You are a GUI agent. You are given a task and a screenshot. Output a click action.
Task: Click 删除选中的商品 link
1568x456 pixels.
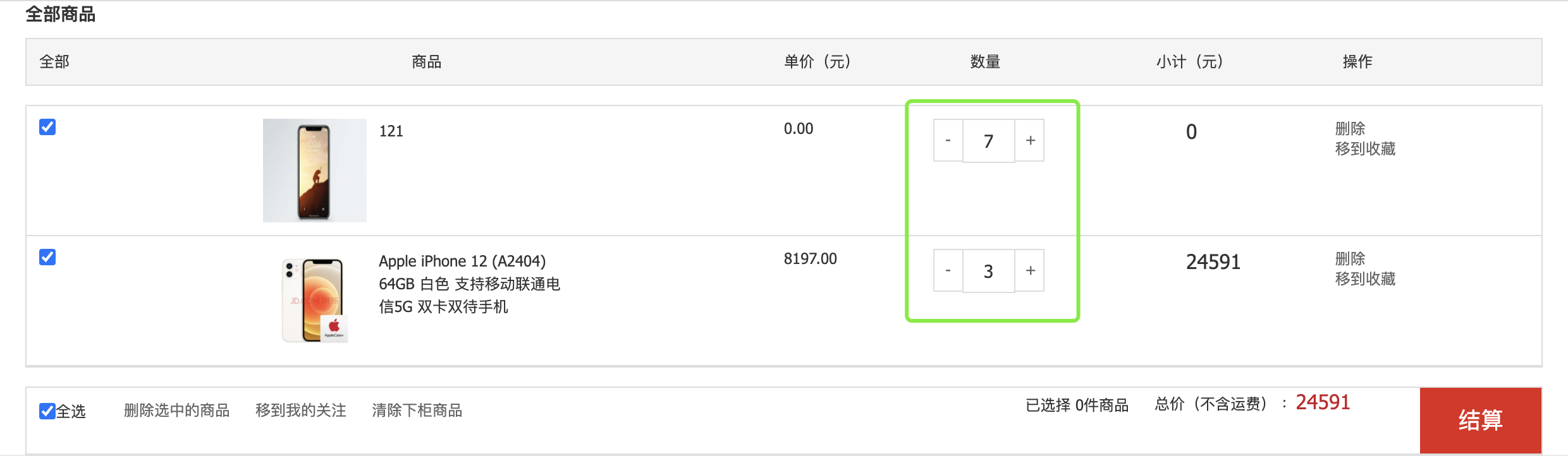[176, 411]
